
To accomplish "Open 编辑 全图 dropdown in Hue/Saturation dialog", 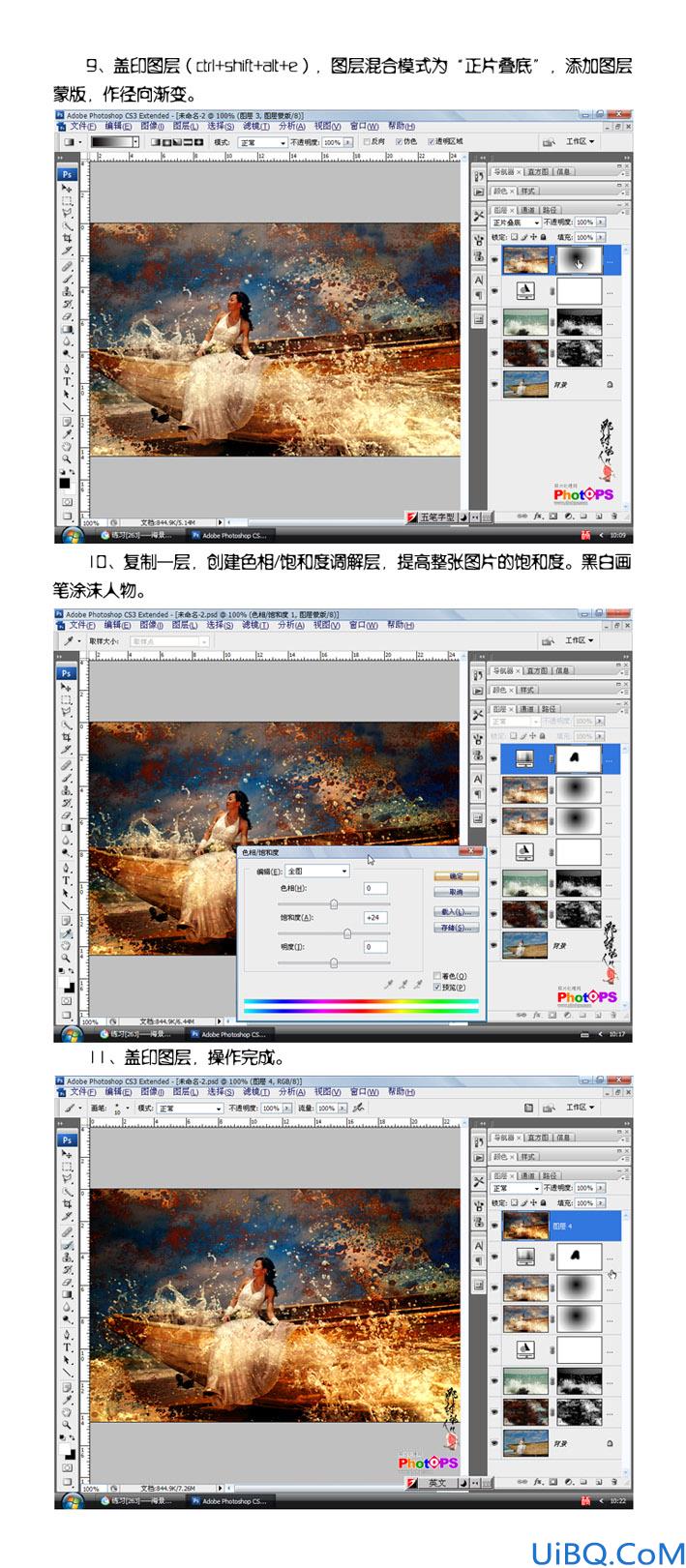I will pyautogui.click(x=317, y=871).
